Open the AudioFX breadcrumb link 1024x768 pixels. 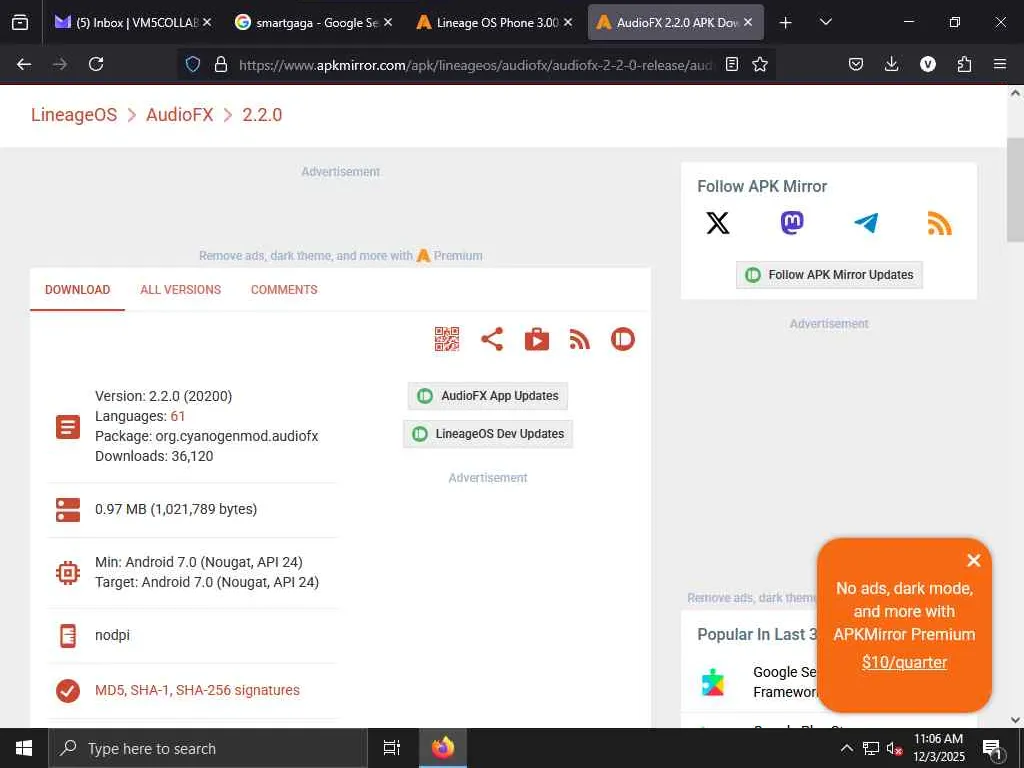pos(180,115)
